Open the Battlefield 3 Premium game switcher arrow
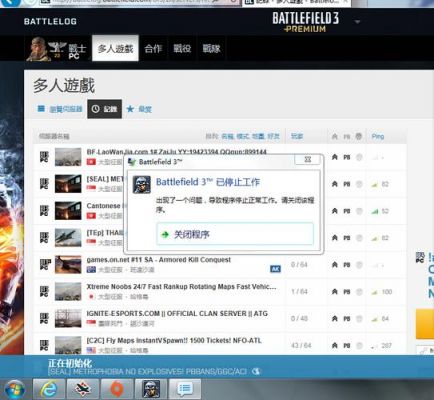434x400 pixels. click(357, 22)
